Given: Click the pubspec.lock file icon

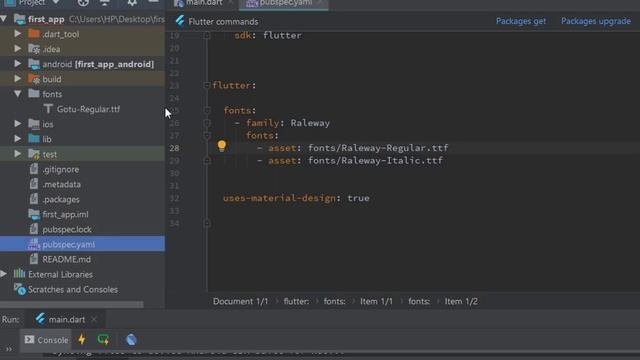Looking at the screenshot, I should [34, 229].
